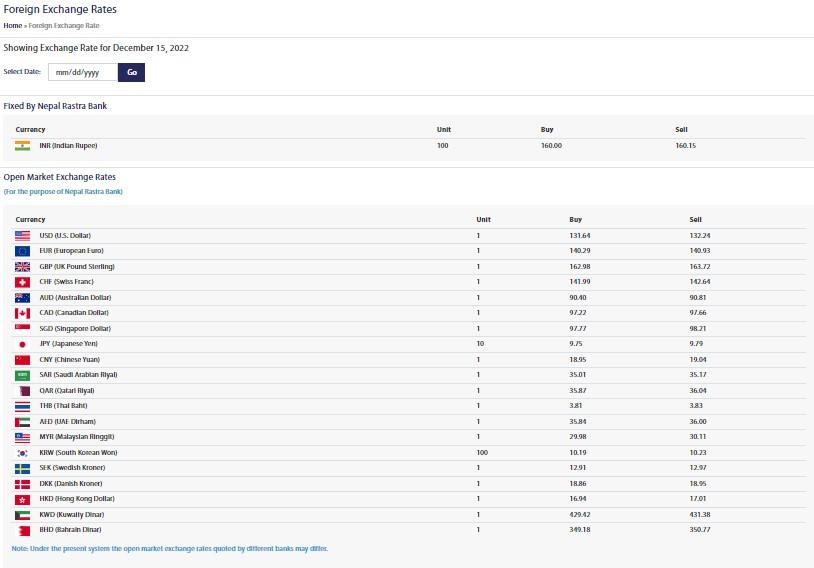The height and width of the screenshot is (568, 814).
Task: Click the Australian Dollar flag icon
Action: click(x=22, y=297)
